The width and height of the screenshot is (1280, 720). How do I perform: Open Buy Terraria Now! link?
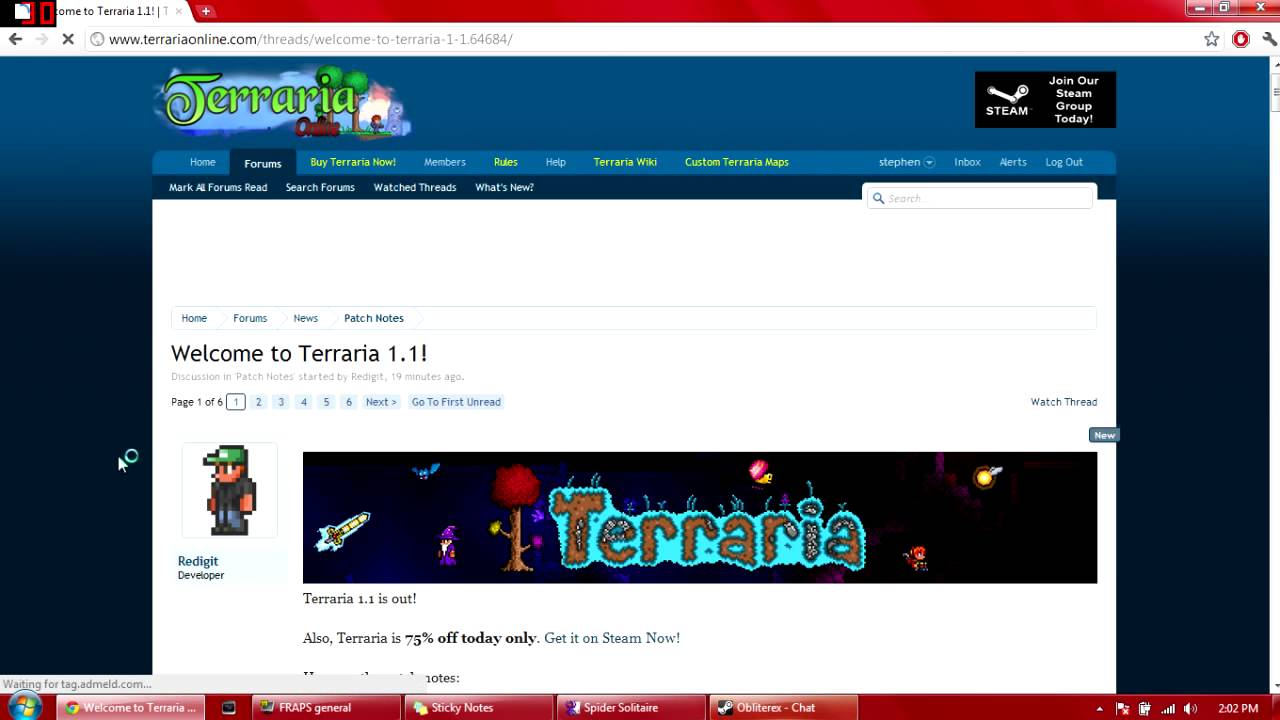[353, 162]
